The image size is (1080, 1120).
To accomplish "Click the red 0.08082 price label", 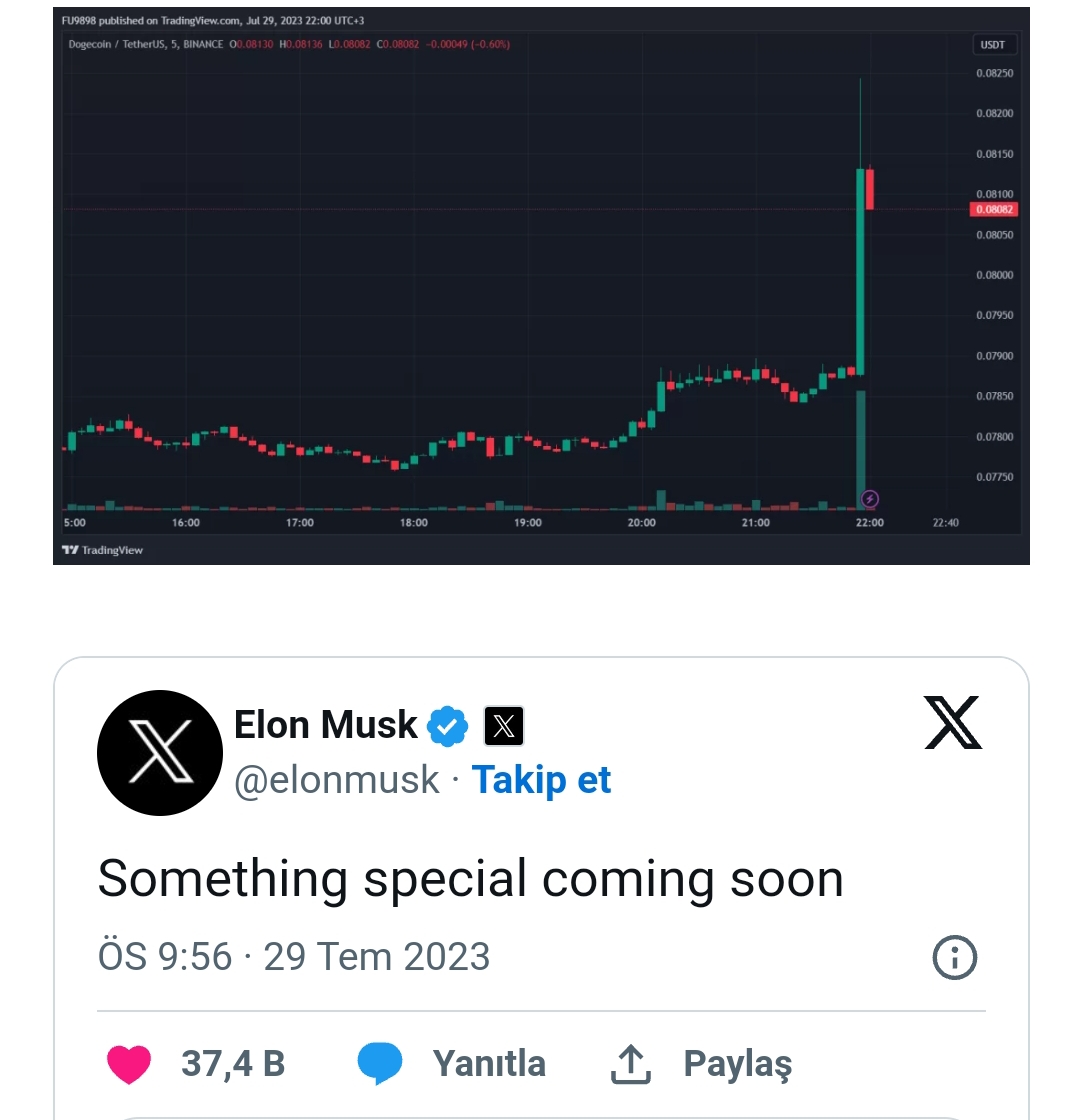I will (x=994, y=209).
